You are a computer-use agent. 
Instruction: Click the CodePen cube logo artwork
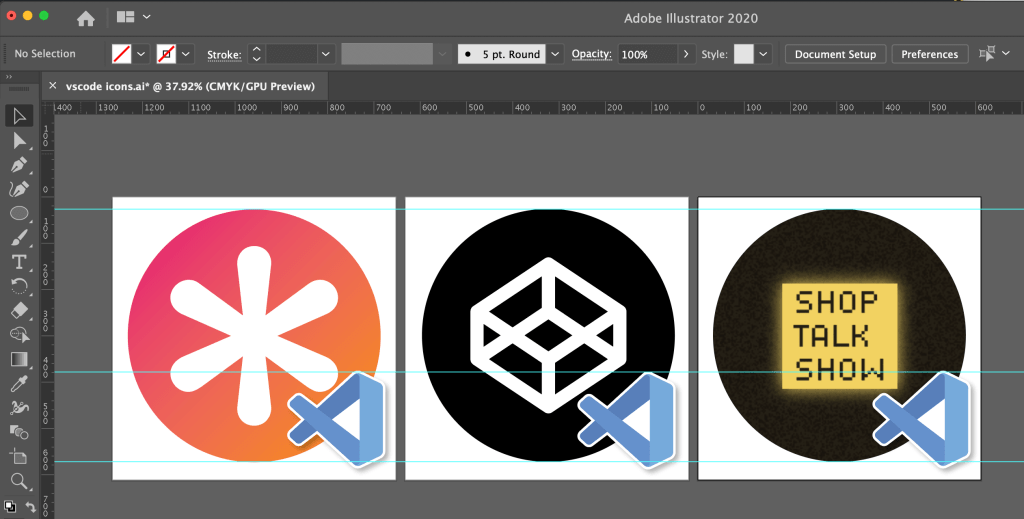tap(549, 335)
